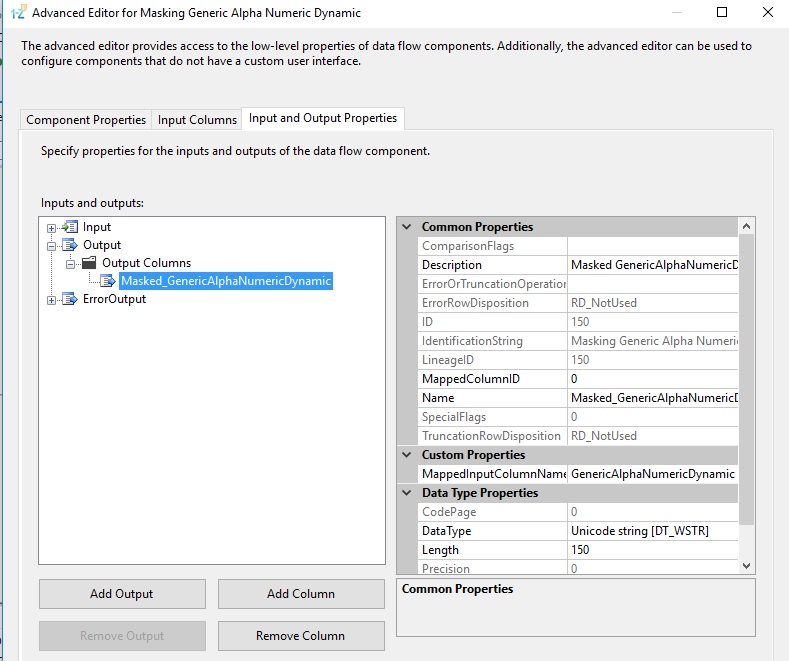The image size is (789, 661).
Task: Click the Add Column button
Action: coord(301,594)
